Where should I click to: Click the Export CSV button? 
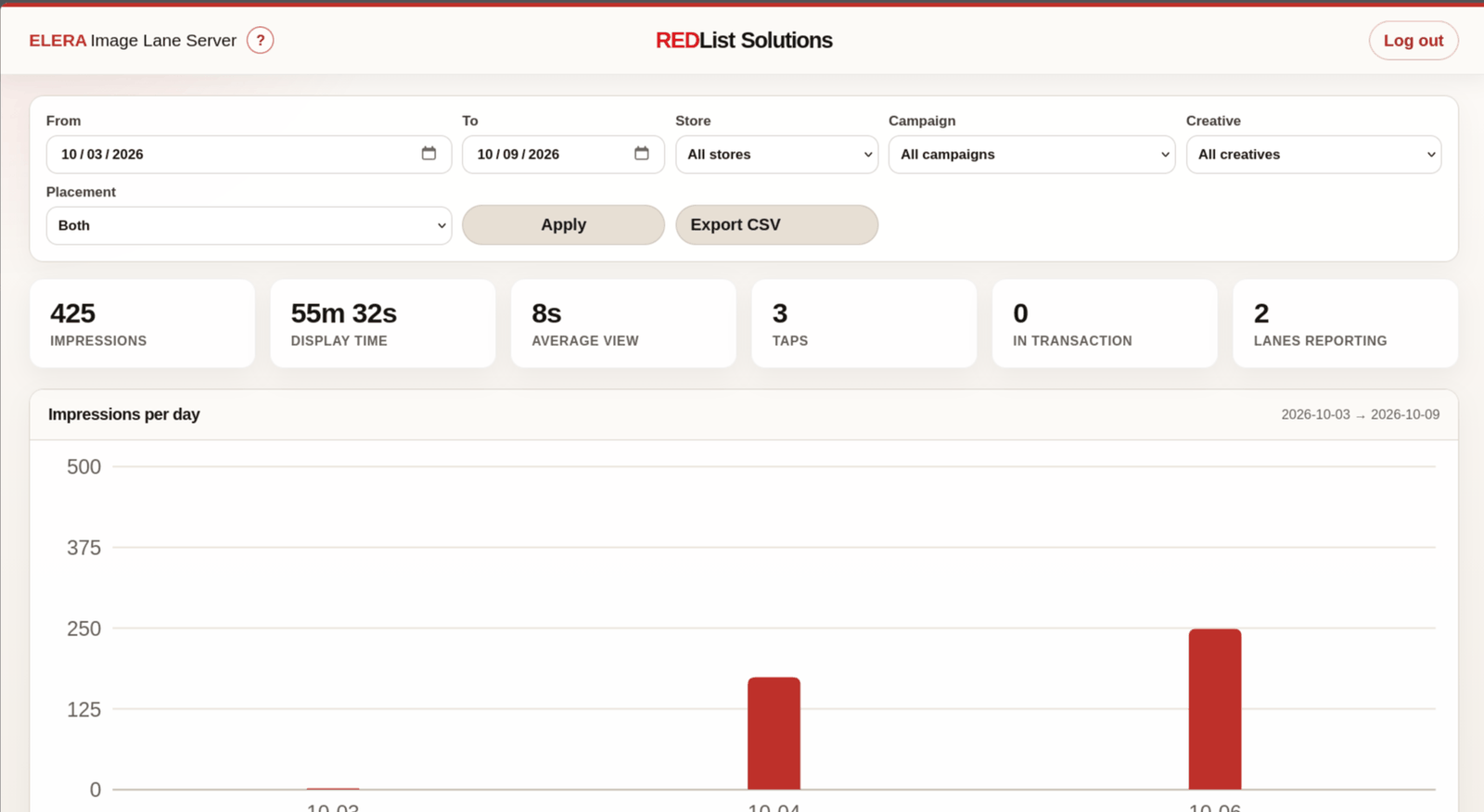[776, 225]
